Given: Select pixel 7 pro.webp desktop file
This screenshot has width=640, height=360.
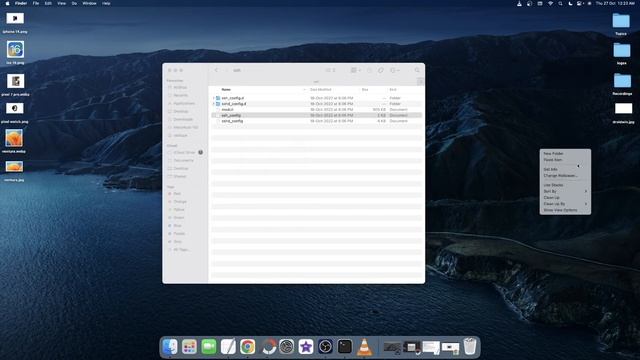Looking at the screenshot, I should (16, 84).
